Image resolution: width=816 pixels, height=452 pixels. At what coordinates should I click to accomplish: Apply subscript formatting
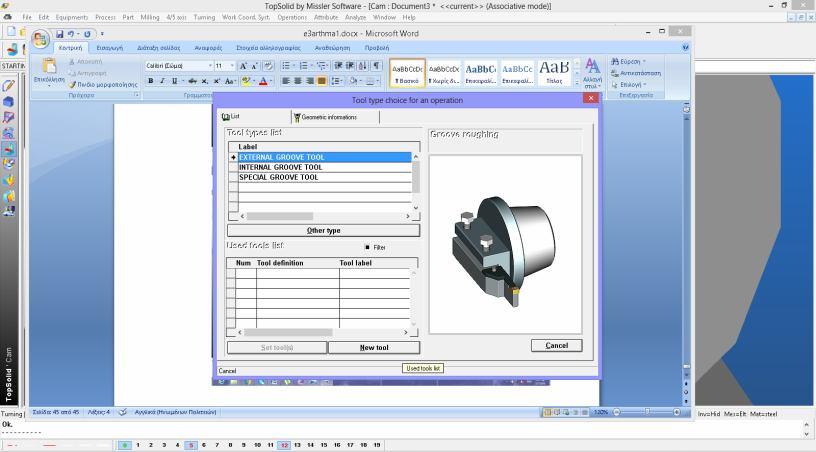(x=205, y=81)
